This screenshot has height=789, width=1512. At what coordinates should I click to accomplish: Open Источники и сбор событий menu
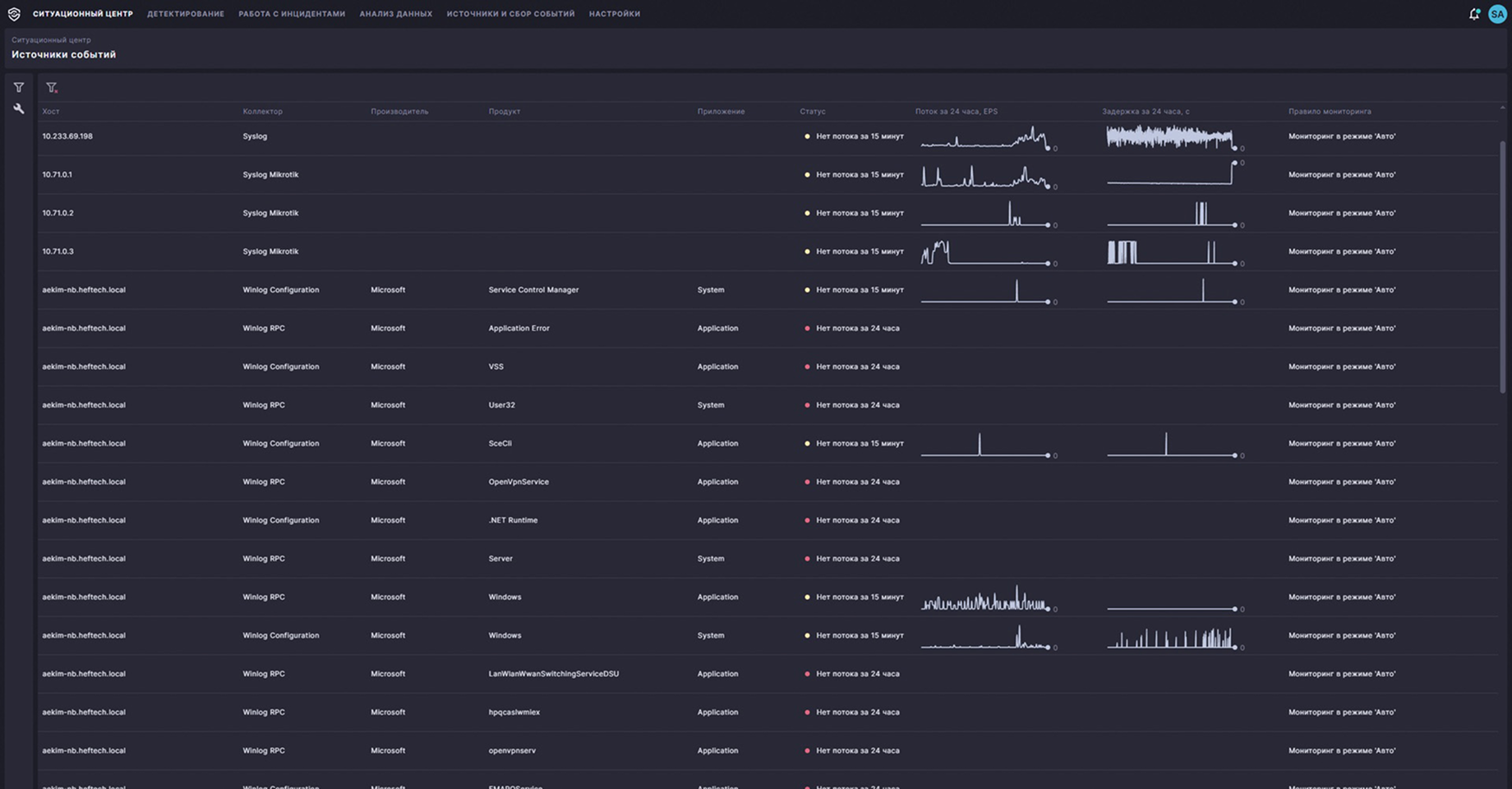[x=510, y=14]
